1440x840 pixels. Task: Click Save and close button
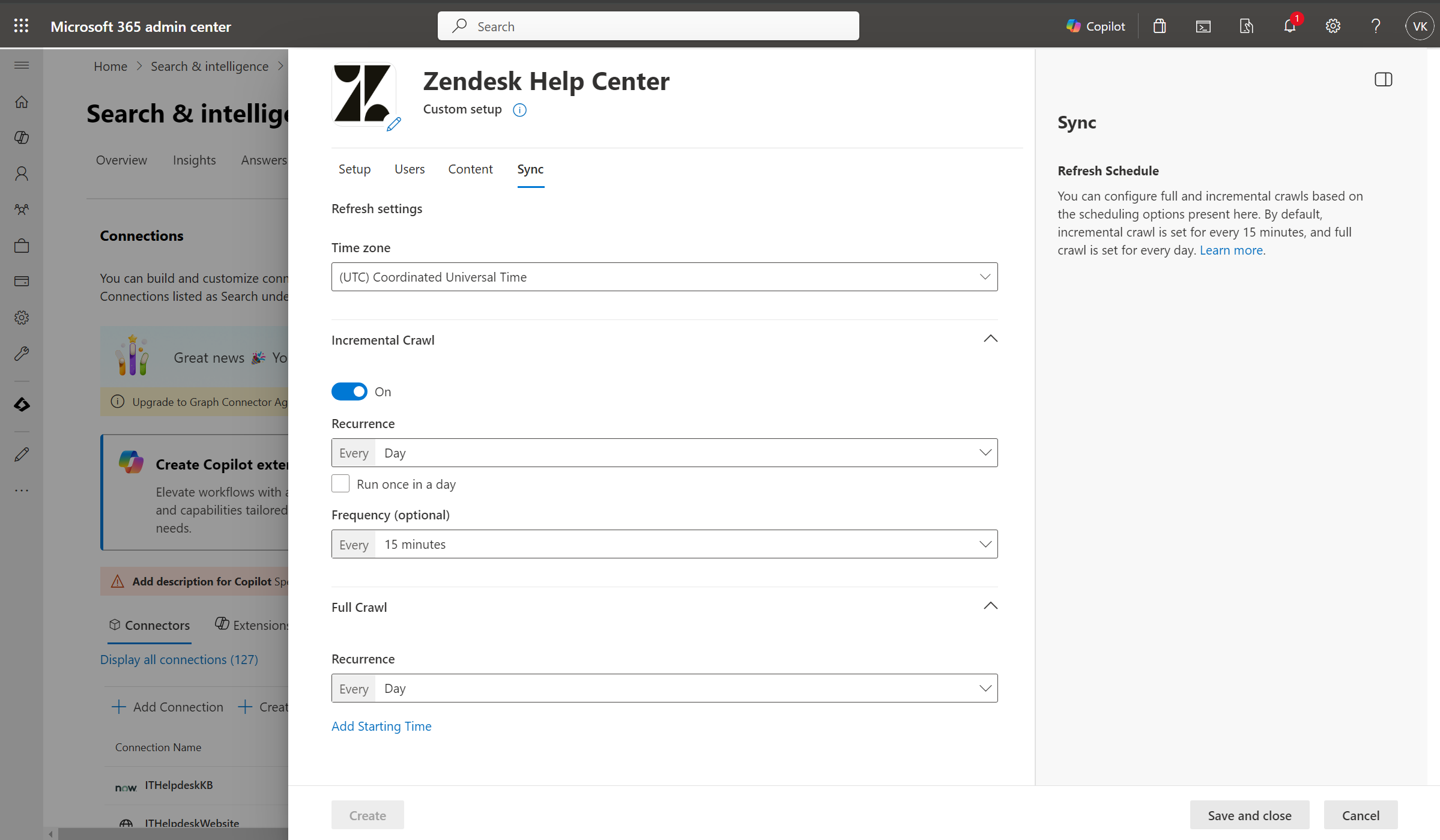[1249, 815]
